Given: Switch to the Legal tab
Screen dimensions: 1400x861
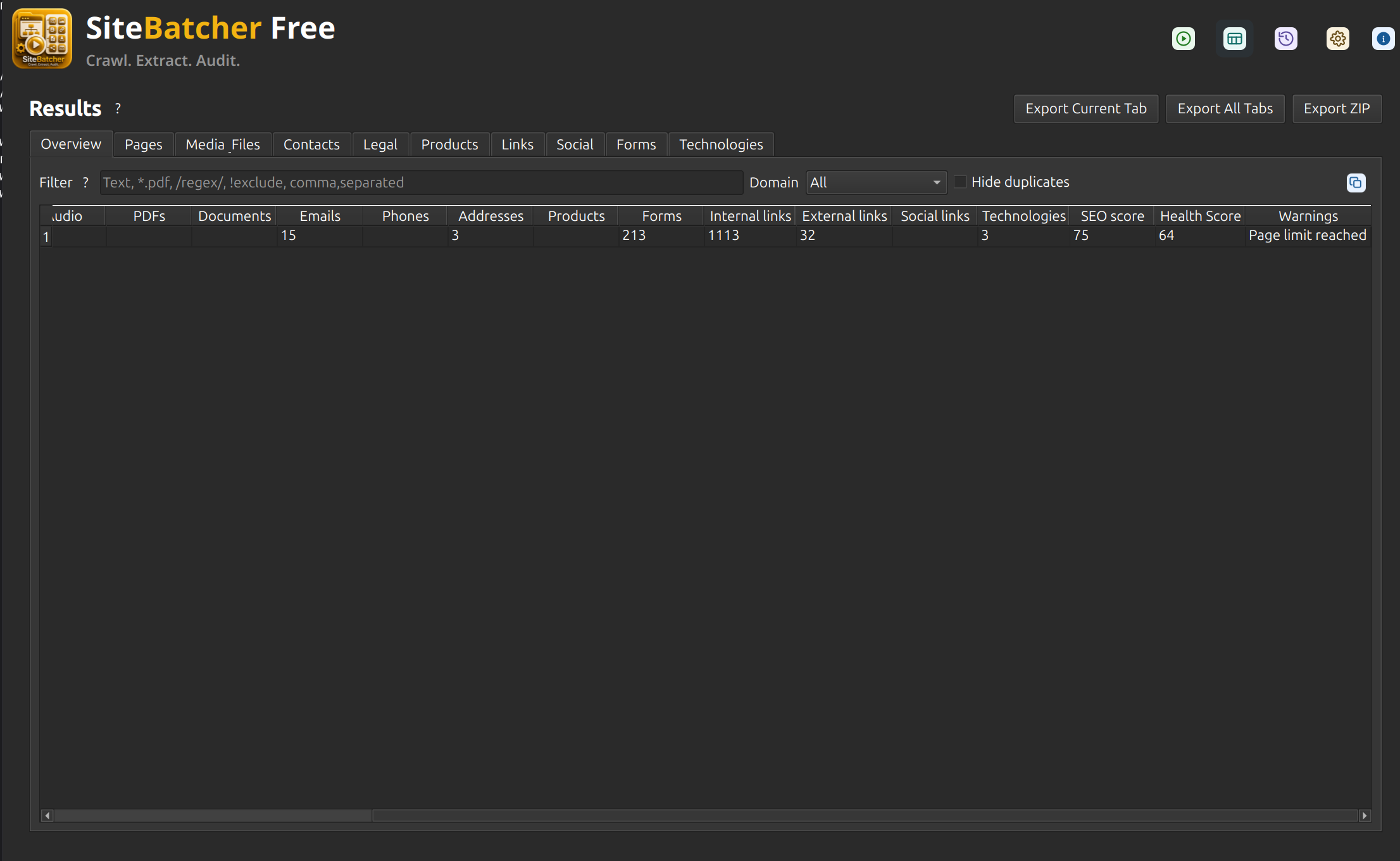Looking at the screenshot, I should point(380,144).
